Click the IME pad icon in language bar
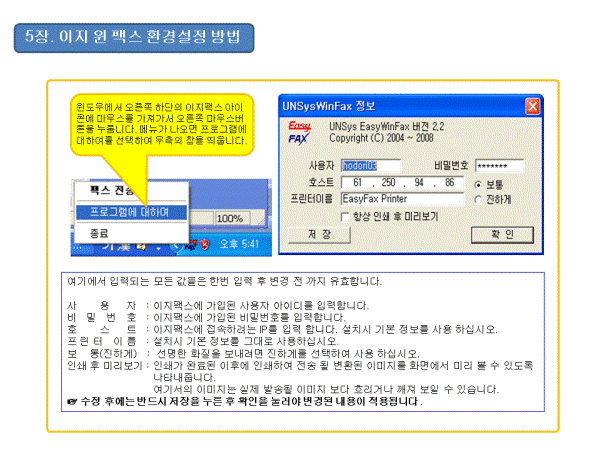Image resolution: width=600 pixels, height=450 pixels. pos(141,247)
